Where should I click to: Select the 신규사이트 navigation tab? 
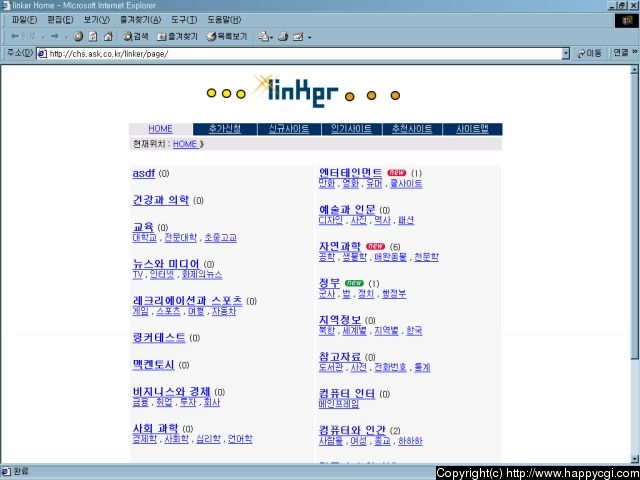point(289,129)
